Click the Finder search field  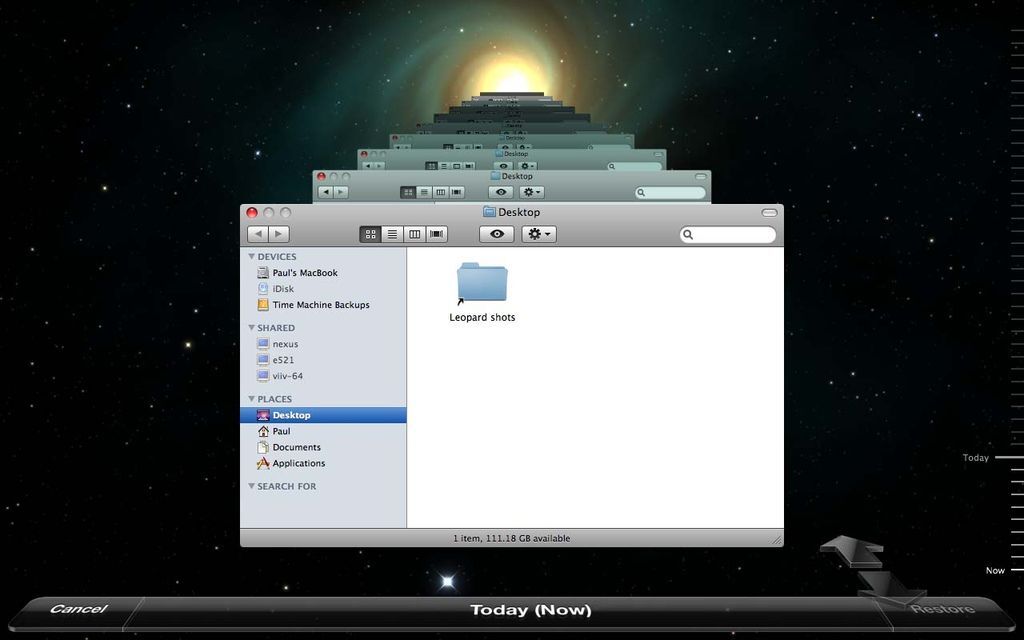[728, 234]
